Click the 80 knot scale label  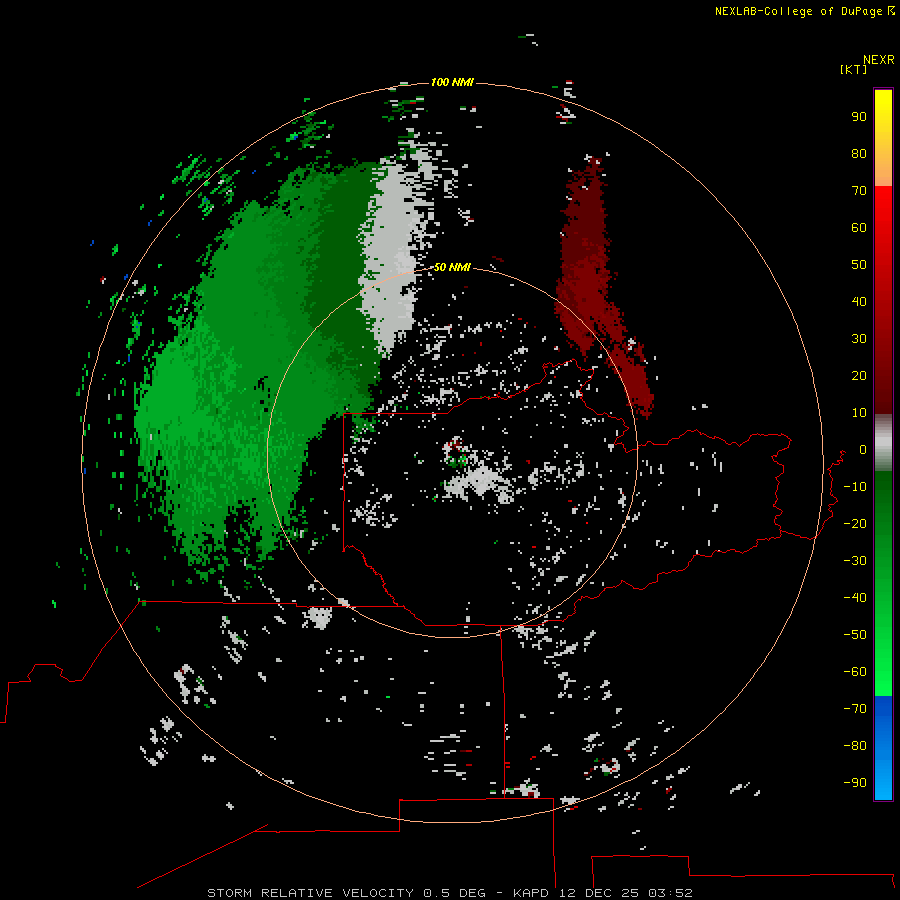859,153
